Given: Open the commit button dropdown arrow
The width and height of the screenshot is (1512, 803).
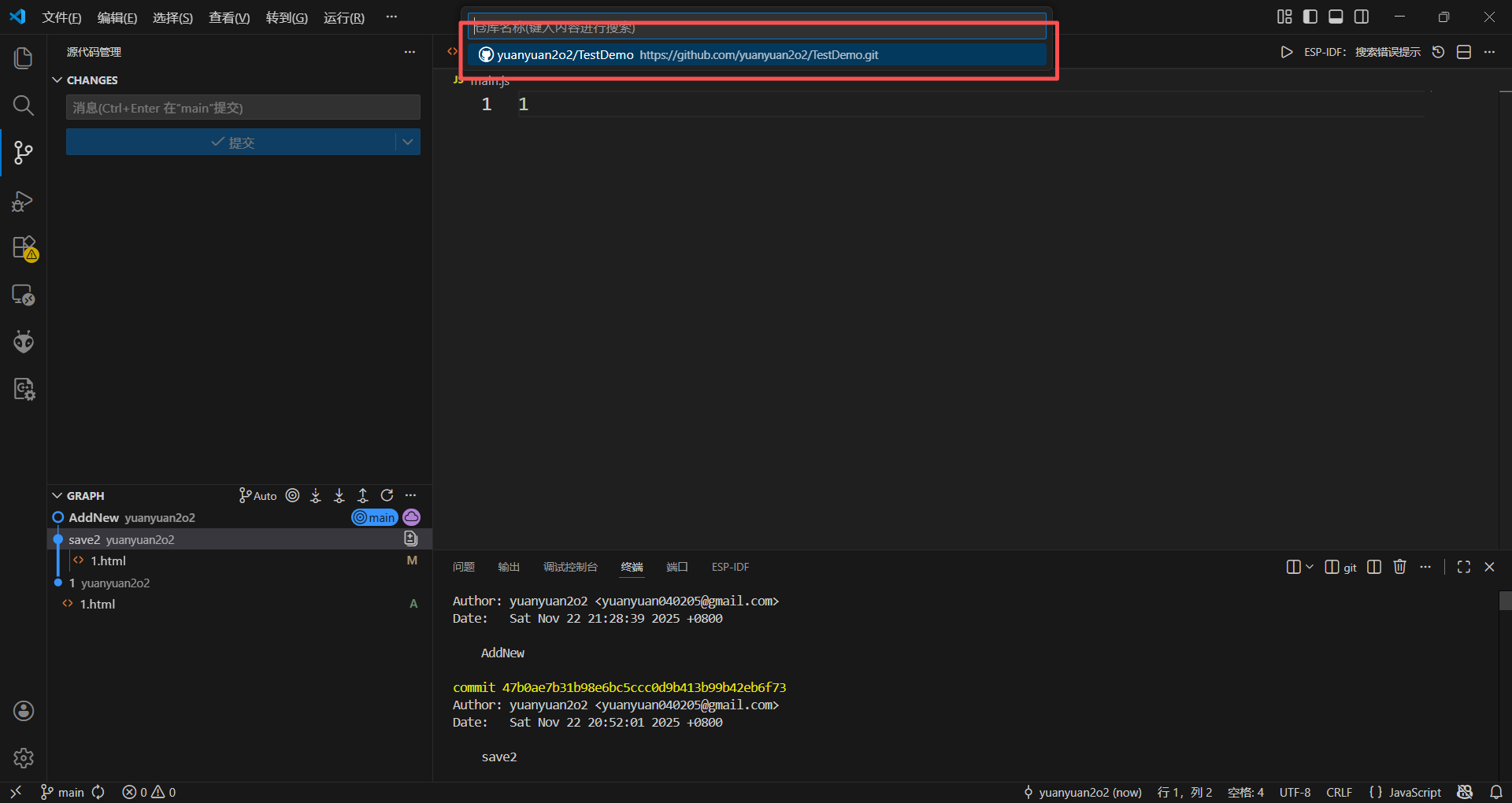Looking at the screenshot, I should pos(407,142).
